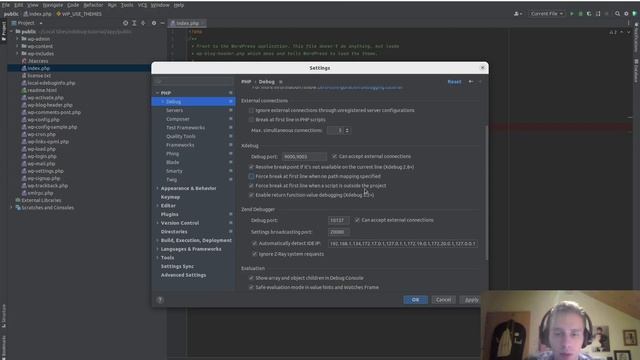
Task: Open the Navigate menu
Action: click(x=53, y=5)
